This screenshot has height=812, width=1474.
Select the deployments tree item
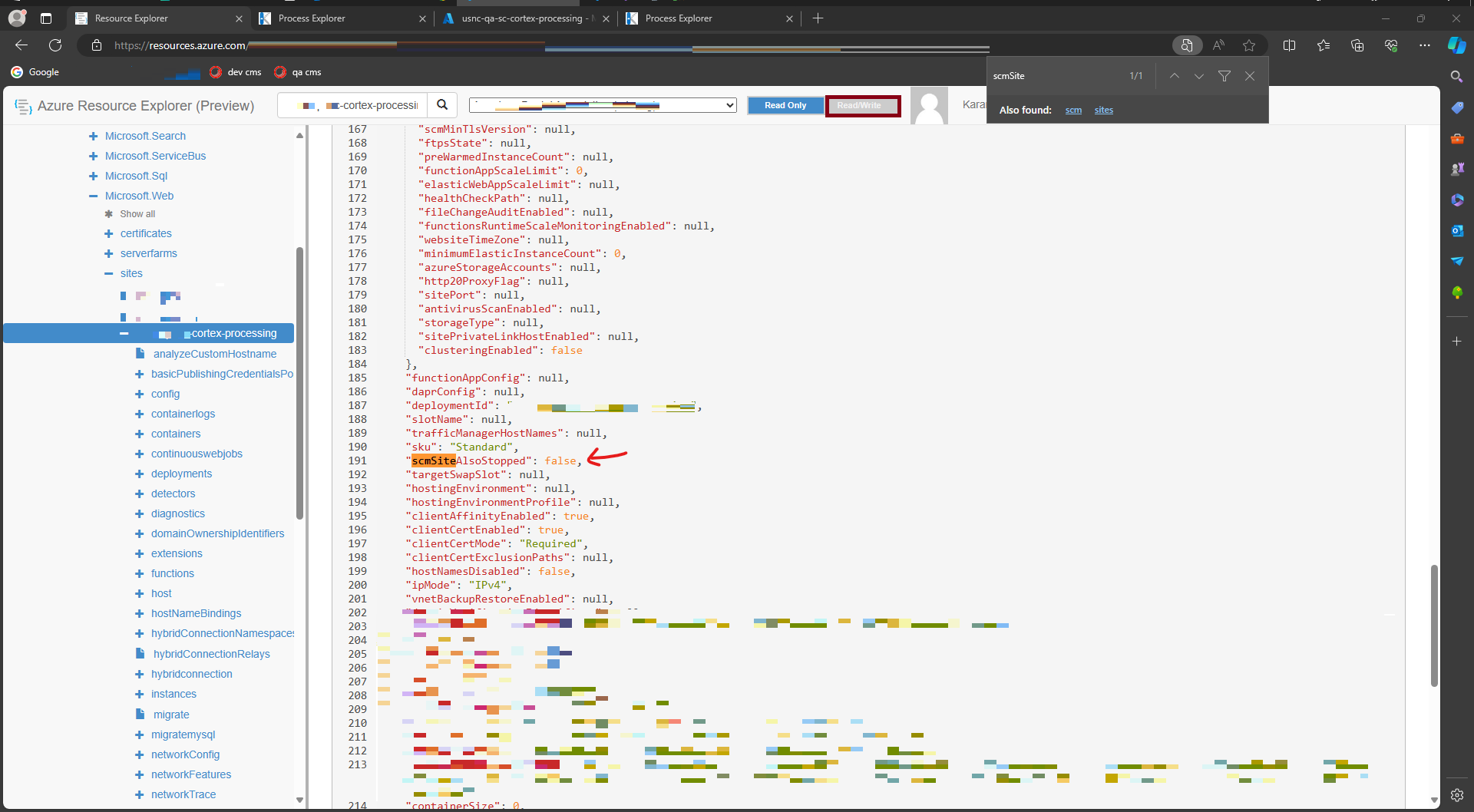[x=181, y=474]
